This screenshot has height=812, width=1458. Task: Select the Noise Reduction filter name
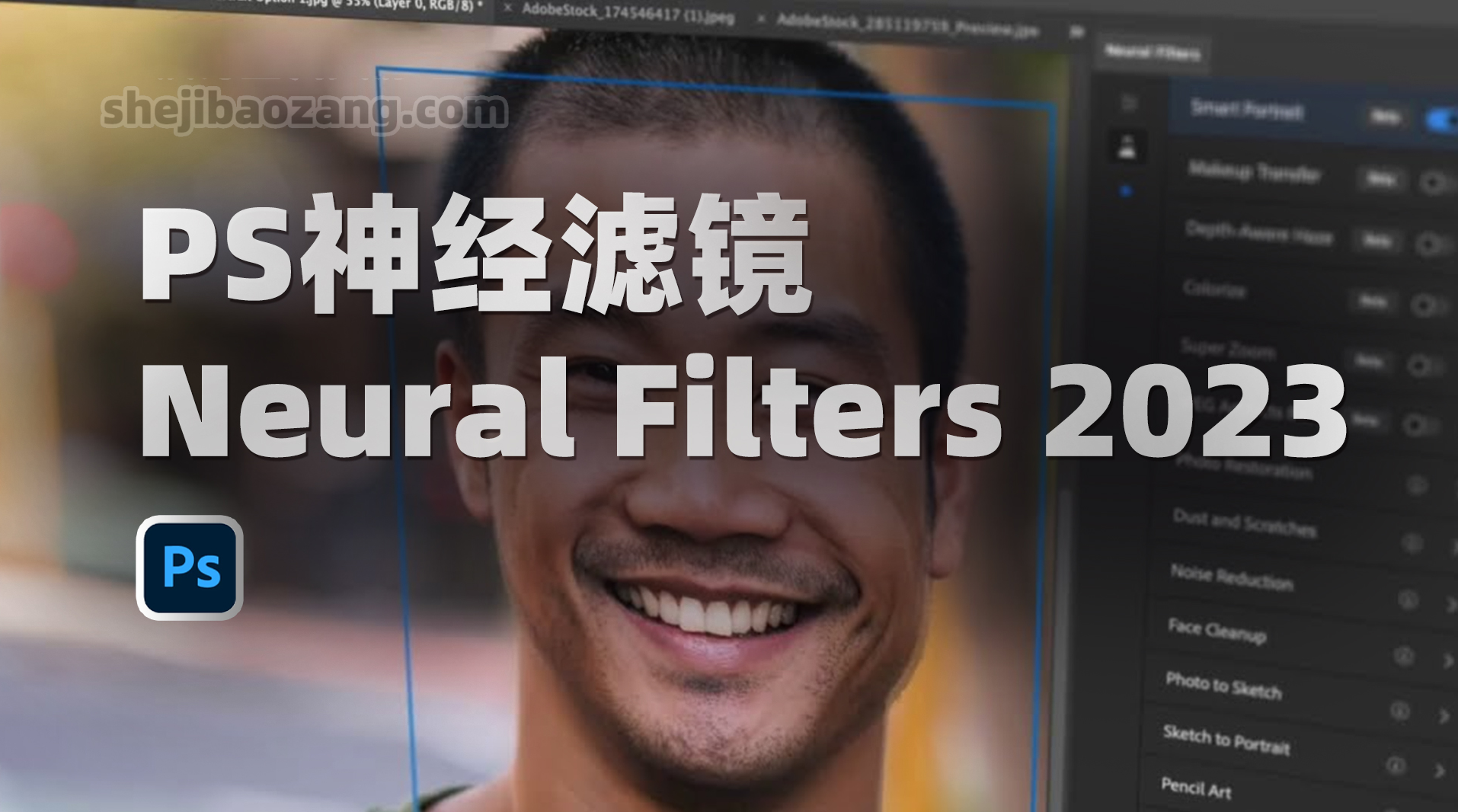point(1232,577)
